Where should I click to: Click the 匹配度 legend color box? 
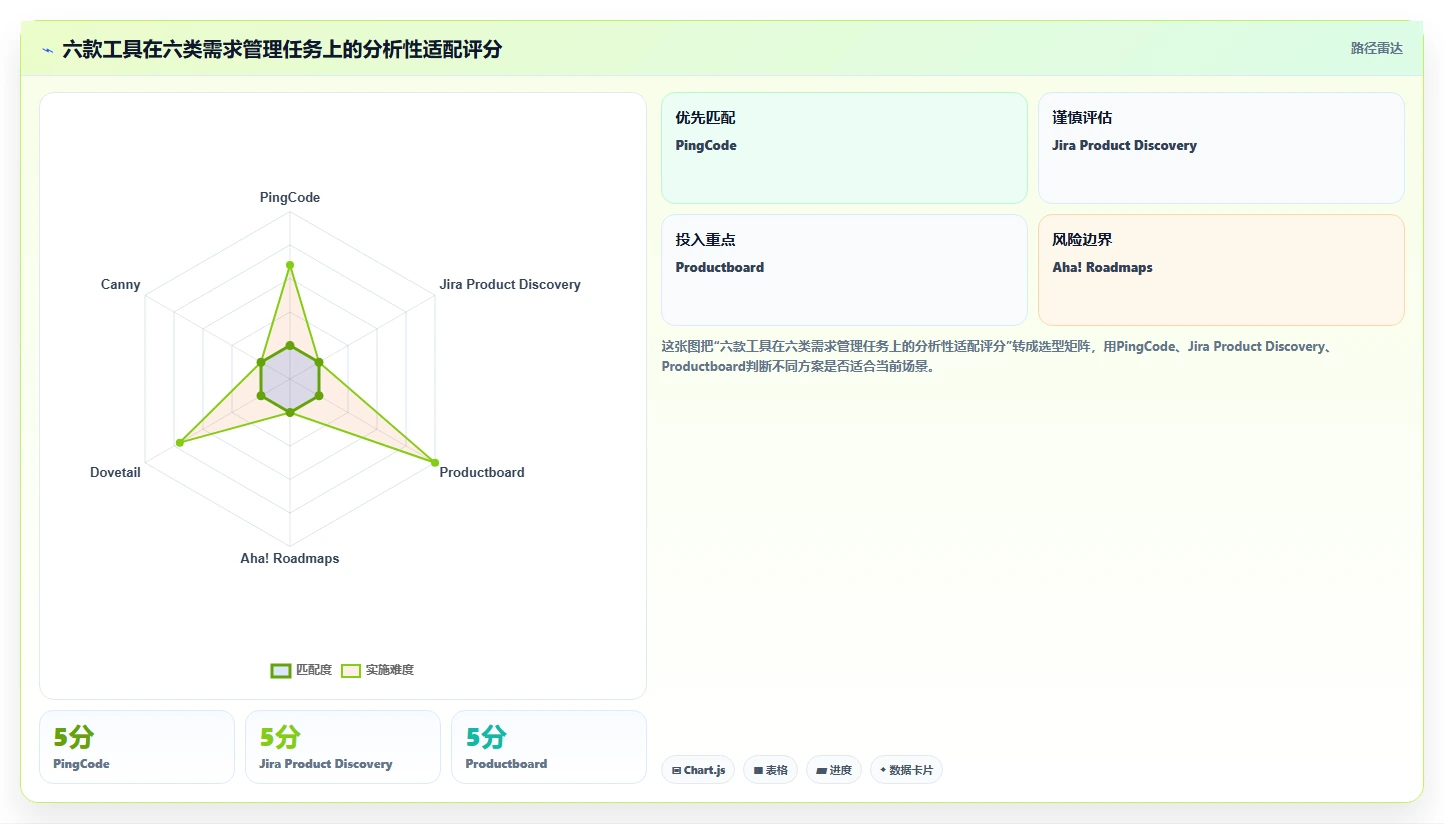tap(281, 670)
